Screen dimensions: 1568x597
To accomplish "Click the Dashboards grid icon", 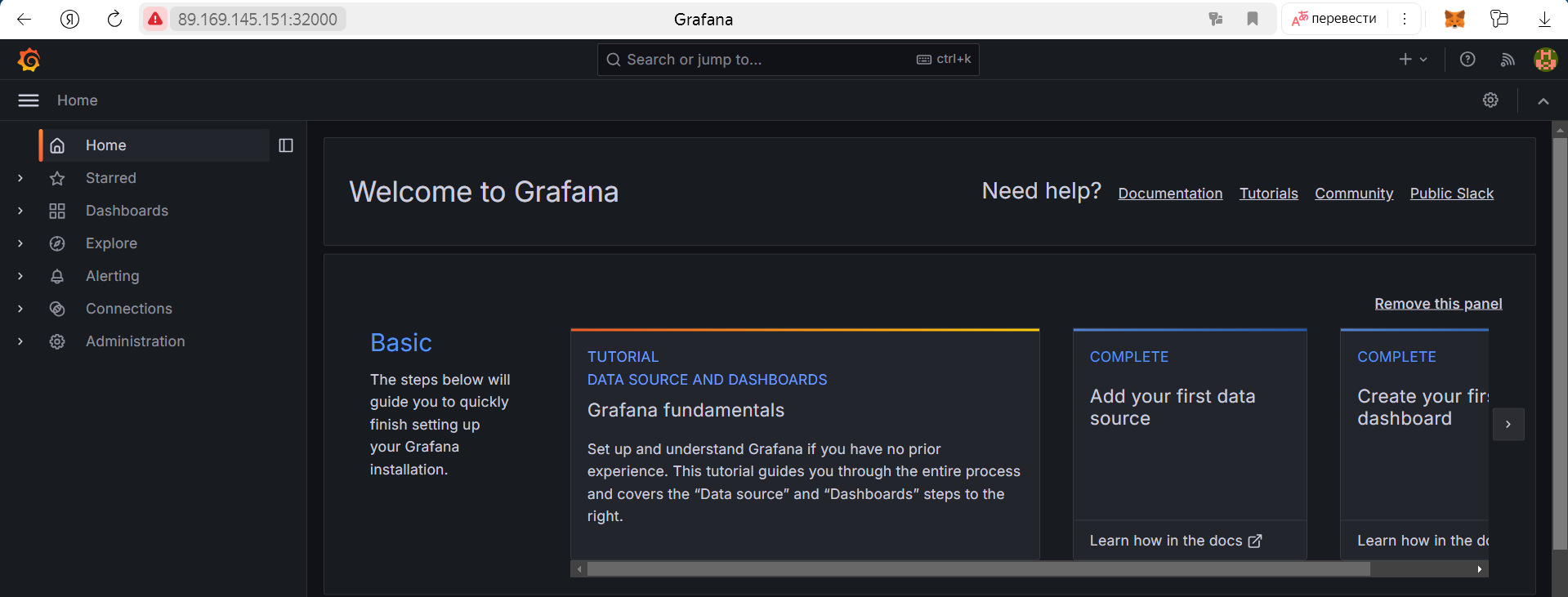I will [57, 211].
